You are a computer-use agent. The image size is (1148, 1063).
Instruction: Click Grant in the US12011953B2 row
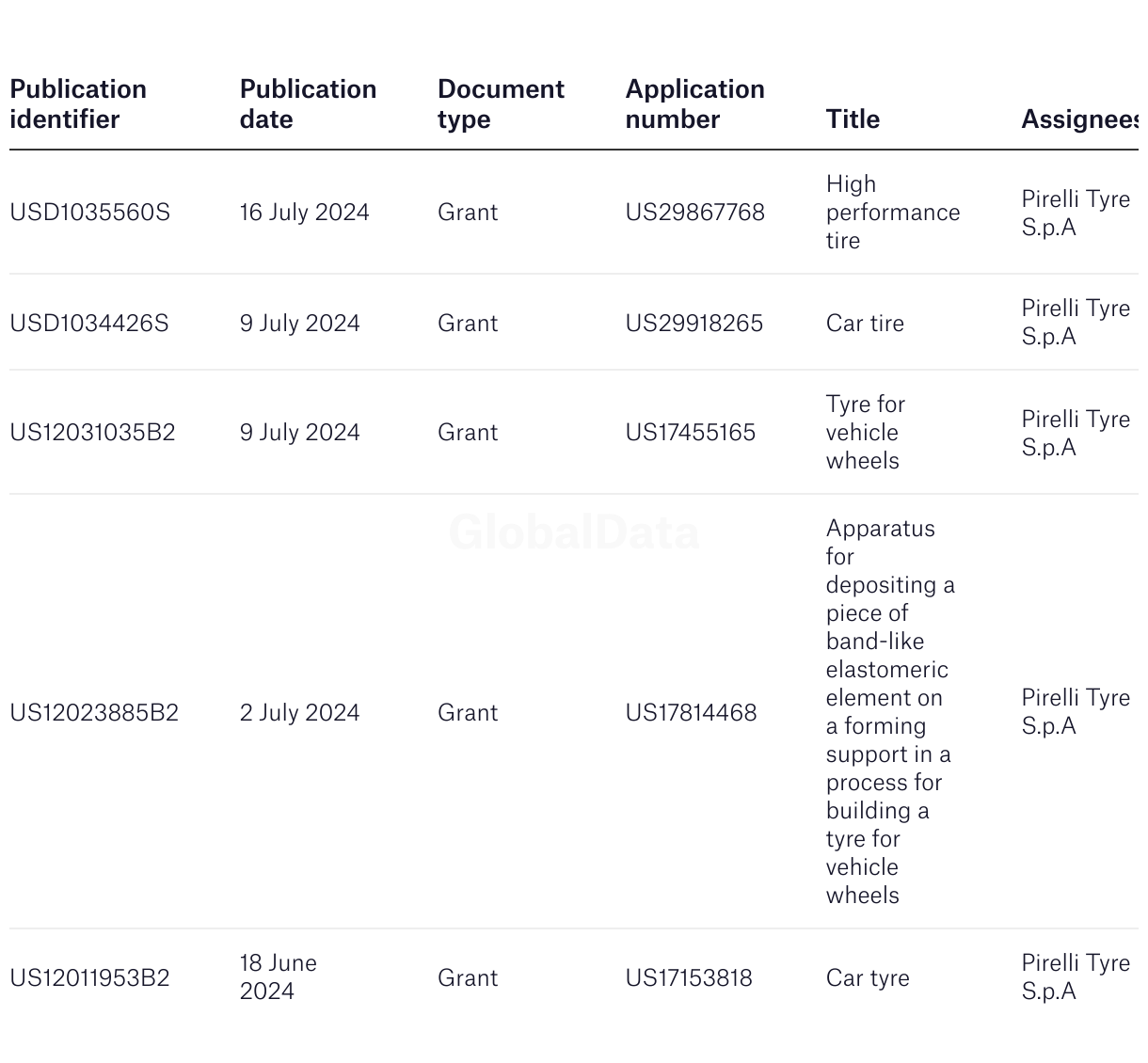468,978
